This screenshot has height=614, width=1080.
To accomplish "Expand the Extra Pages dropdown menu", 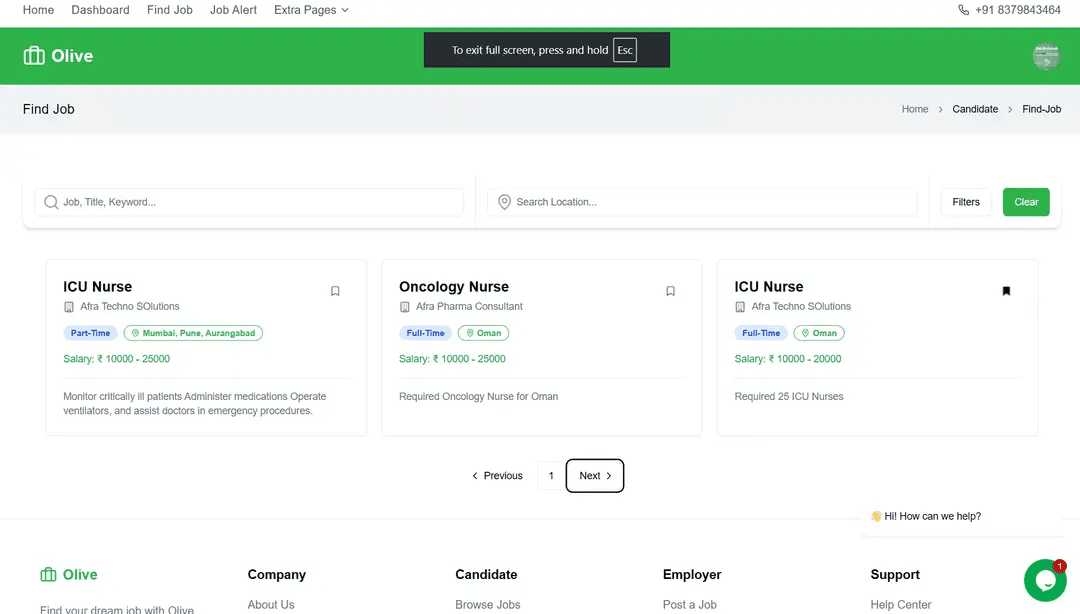I will pos(311,10).
